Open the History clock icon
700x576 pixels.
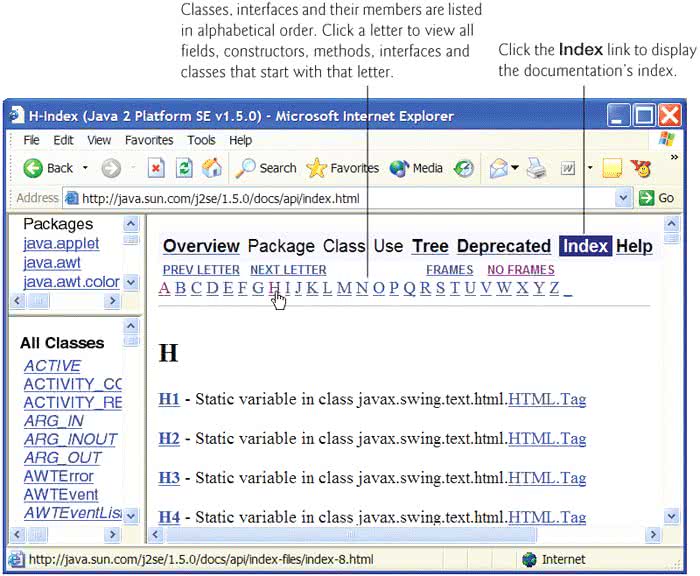coord(463,168)
